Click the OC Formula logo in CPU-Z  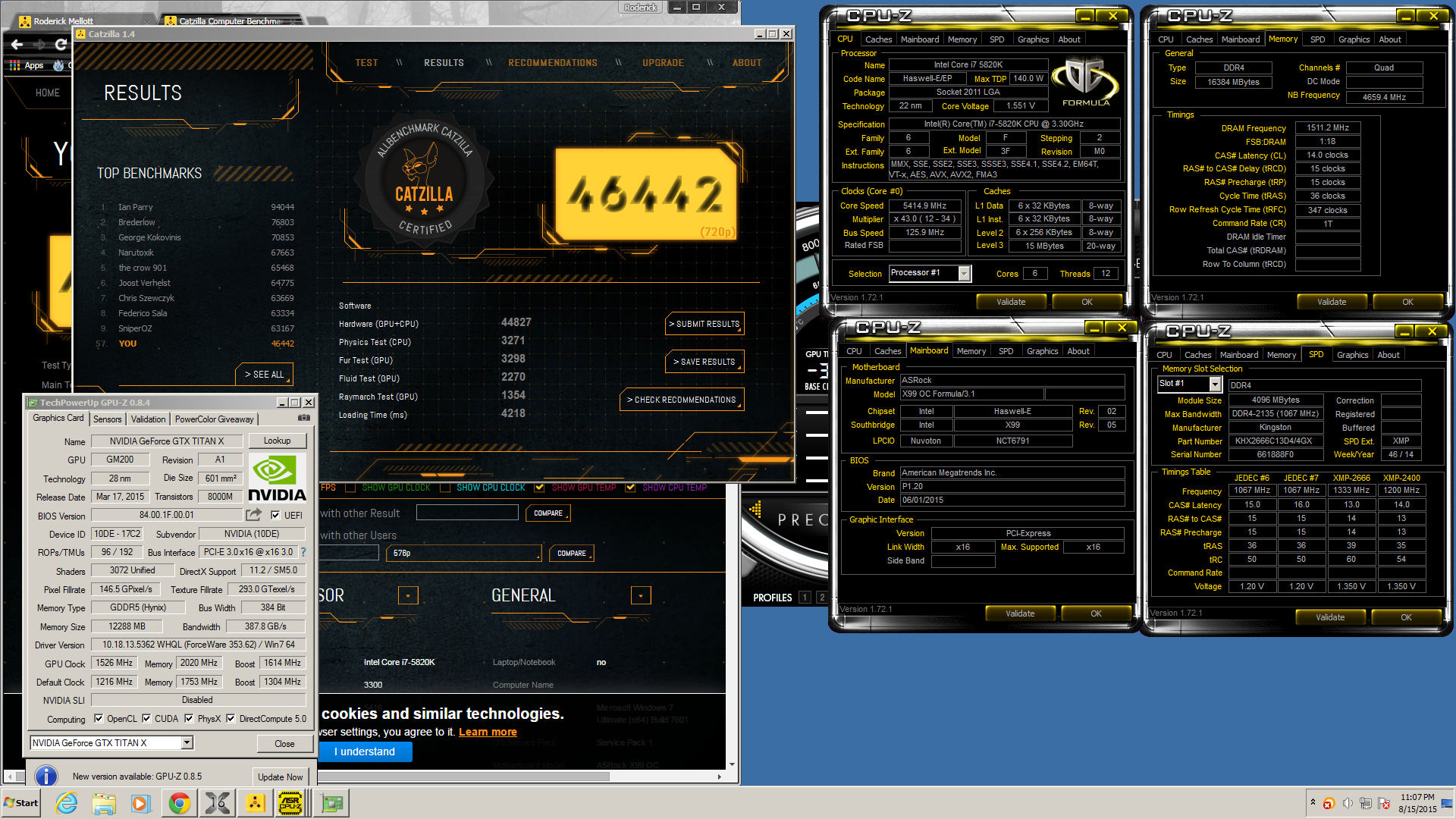coord(1085,81)
